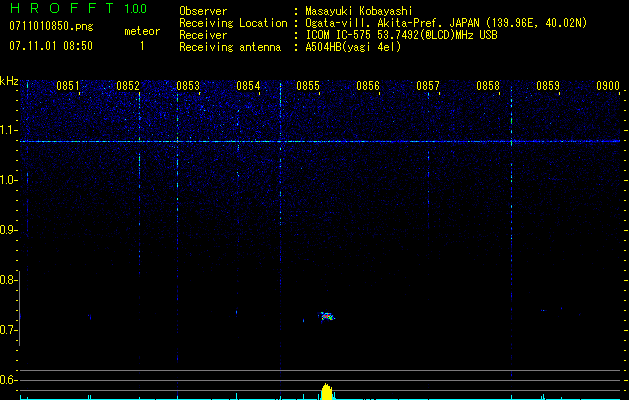Select the file name 0711010850.png
The image size is (629, 400).
[51, 26]
